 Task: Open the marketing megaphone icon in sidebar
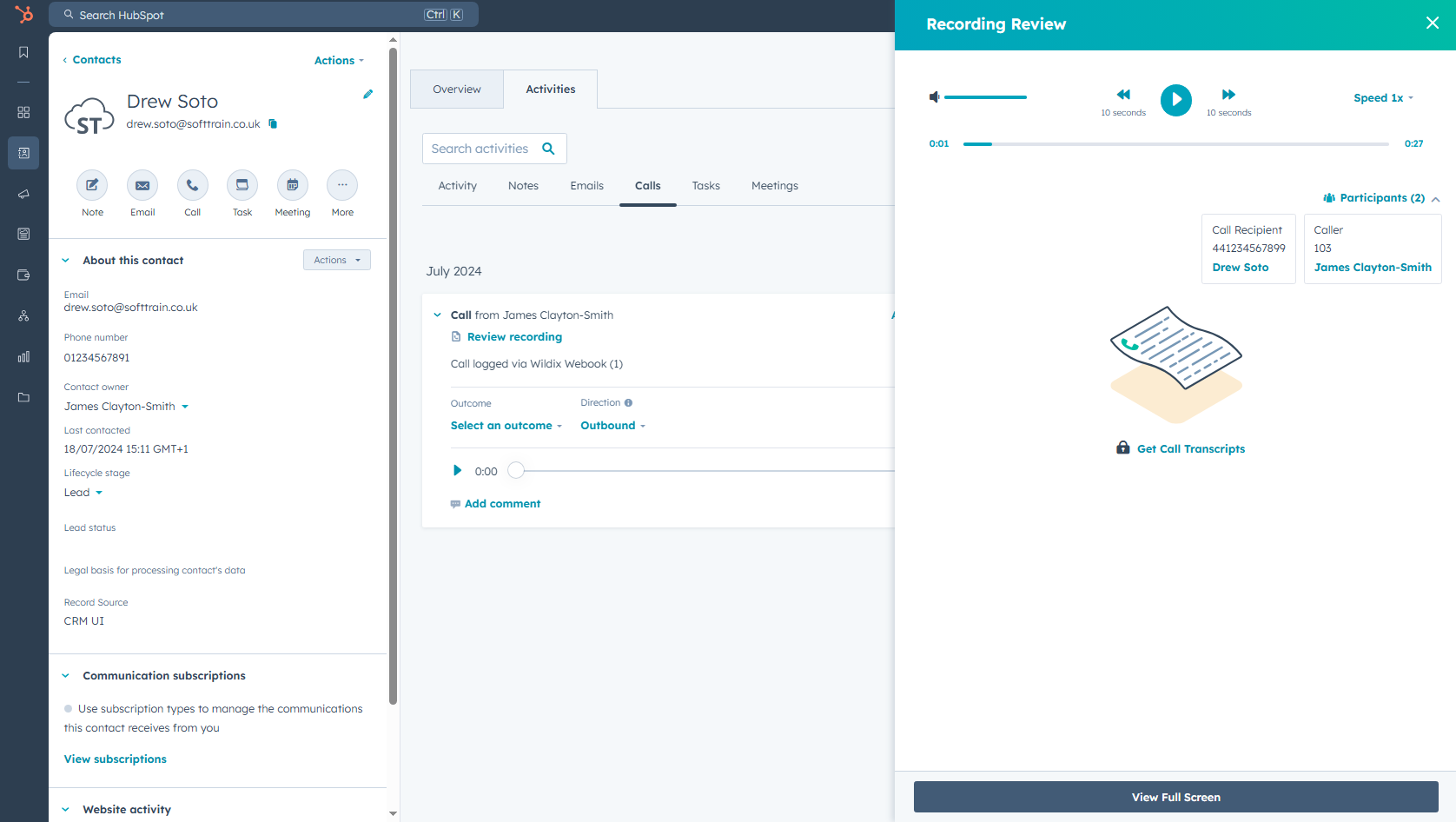23,194
